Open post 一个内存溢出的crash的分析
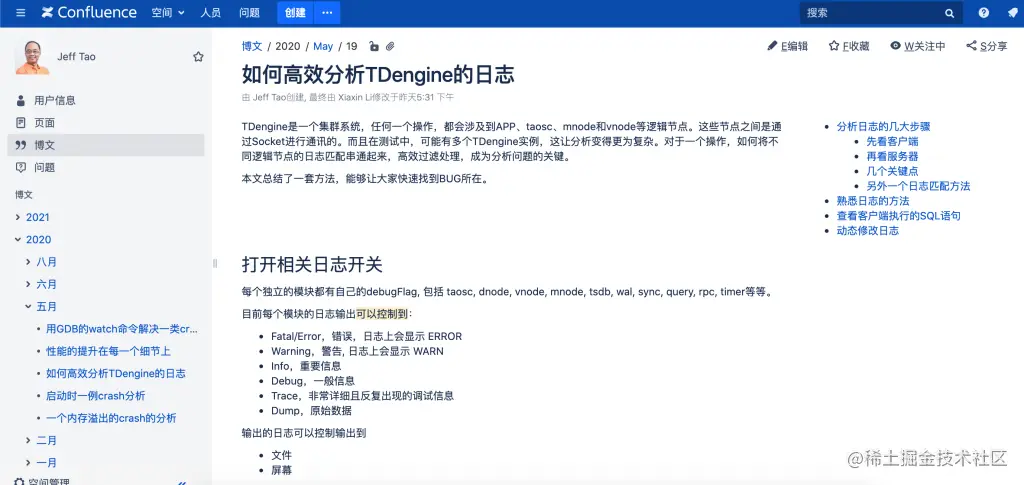This screenshot has width=1024, height=485. click(x=111, y=418)
